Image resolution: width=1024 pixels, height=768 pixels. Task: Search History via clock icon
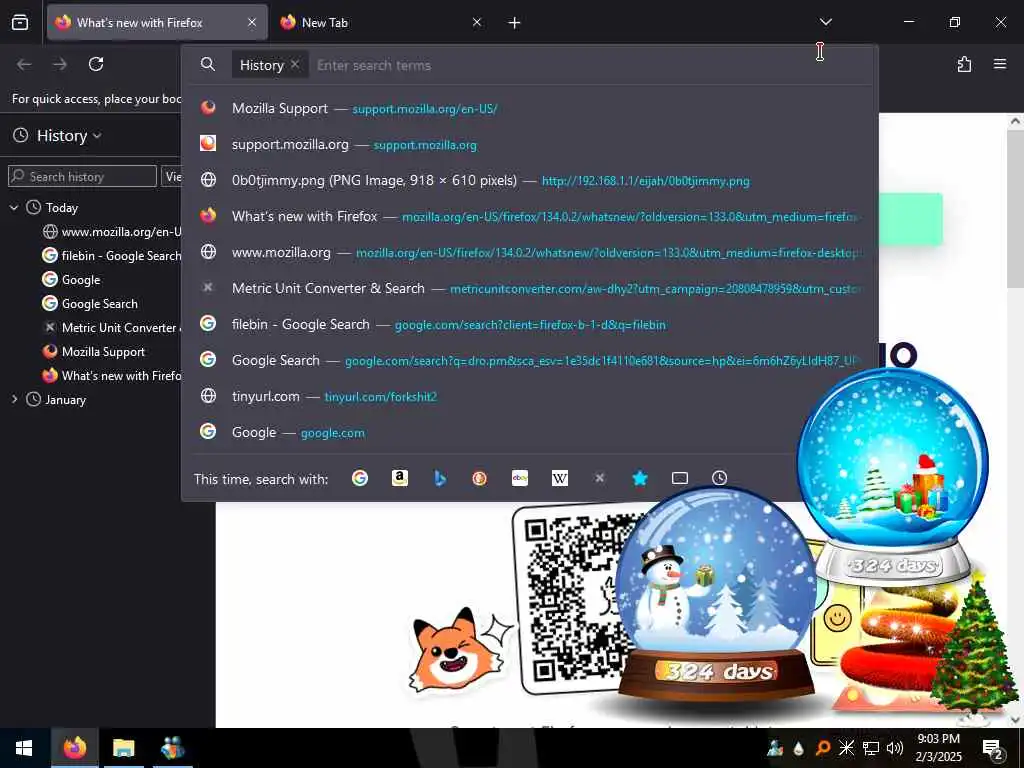[x=720, y=479]
